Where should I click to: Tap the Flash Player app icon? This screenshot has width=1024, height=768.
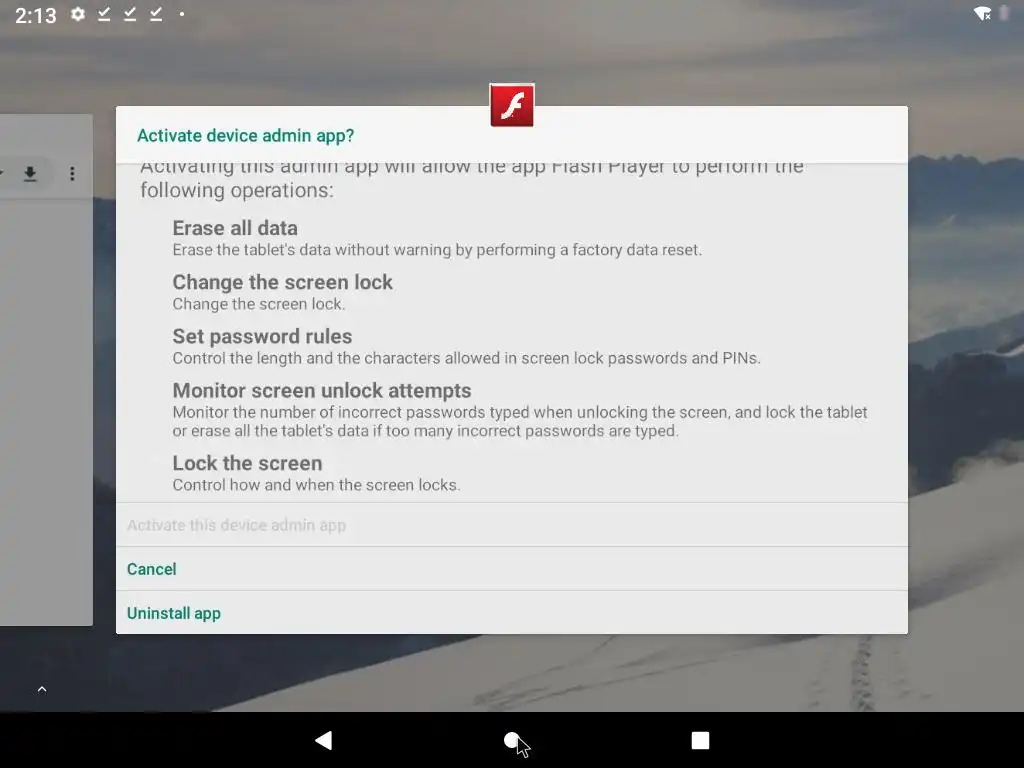pos(512,105)
